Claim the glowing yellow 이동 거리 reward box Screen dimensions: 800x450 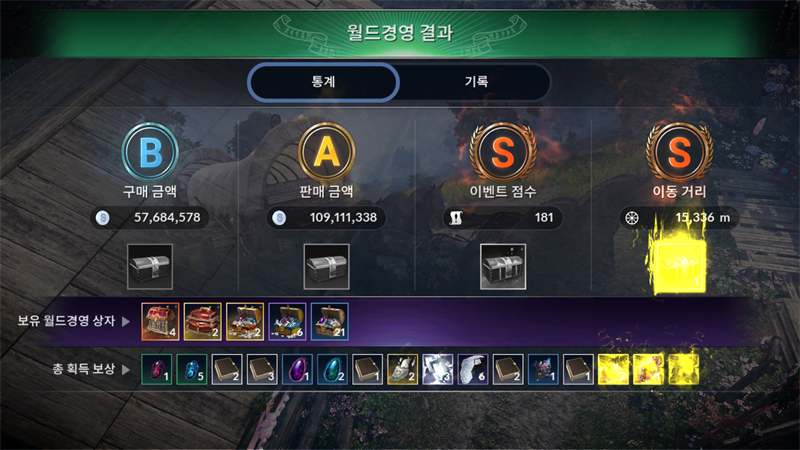point(680,266)
